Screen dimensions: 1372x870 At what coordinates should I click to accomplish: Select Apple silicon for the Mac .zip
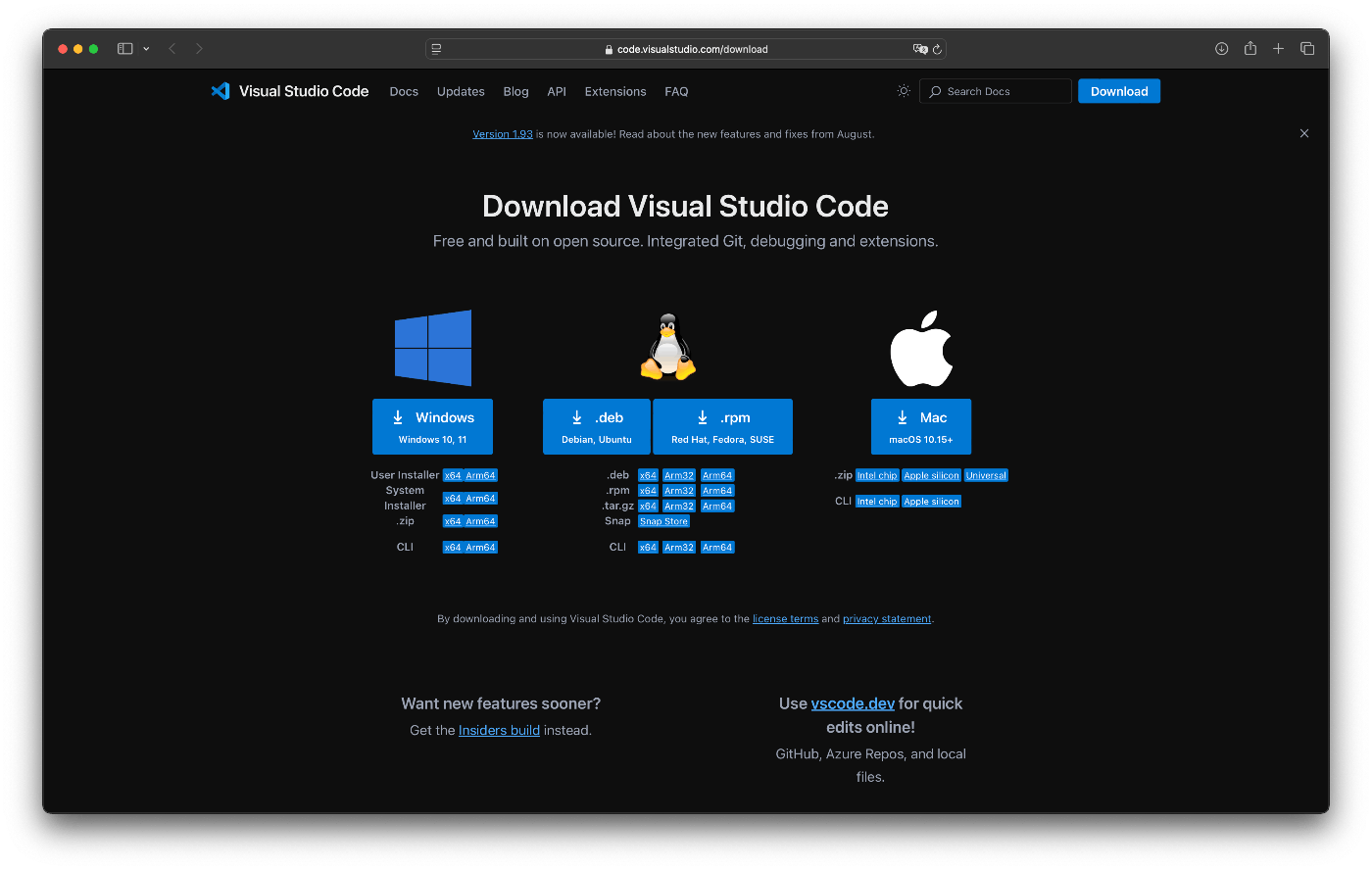(931, 476)
